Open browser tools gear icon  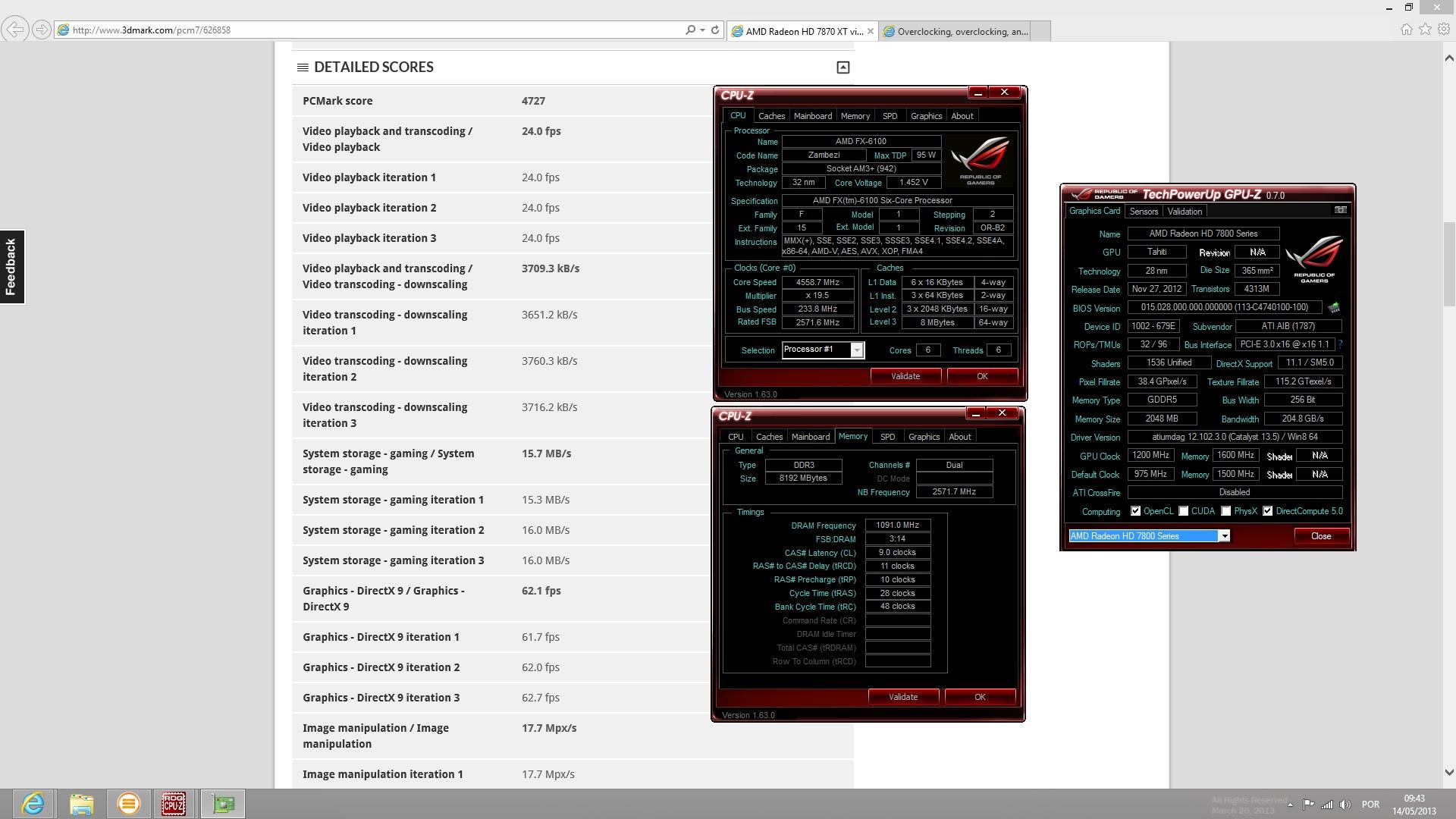coord(1444,30)
